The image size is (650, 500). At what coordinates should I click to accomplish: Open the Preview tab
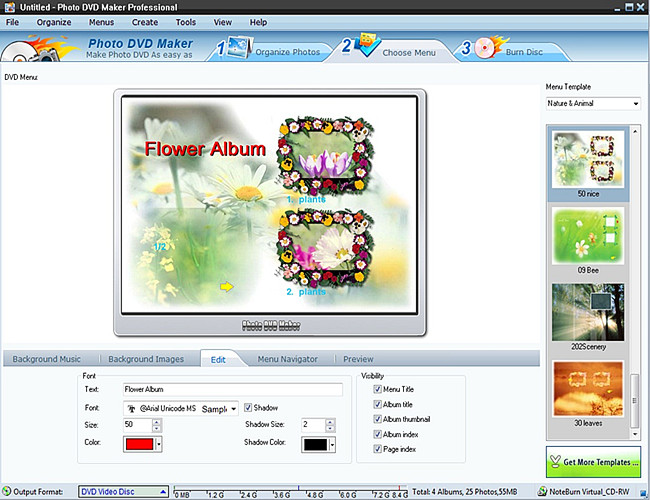(358, 359)
